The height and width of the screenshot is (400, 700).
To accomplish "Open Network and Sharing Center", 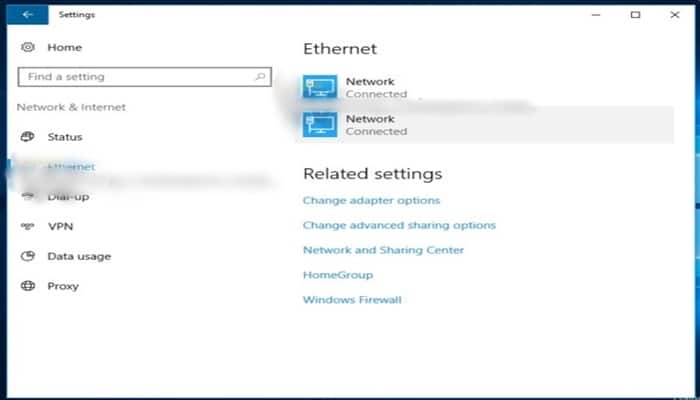I will click(x=383, y=250).
